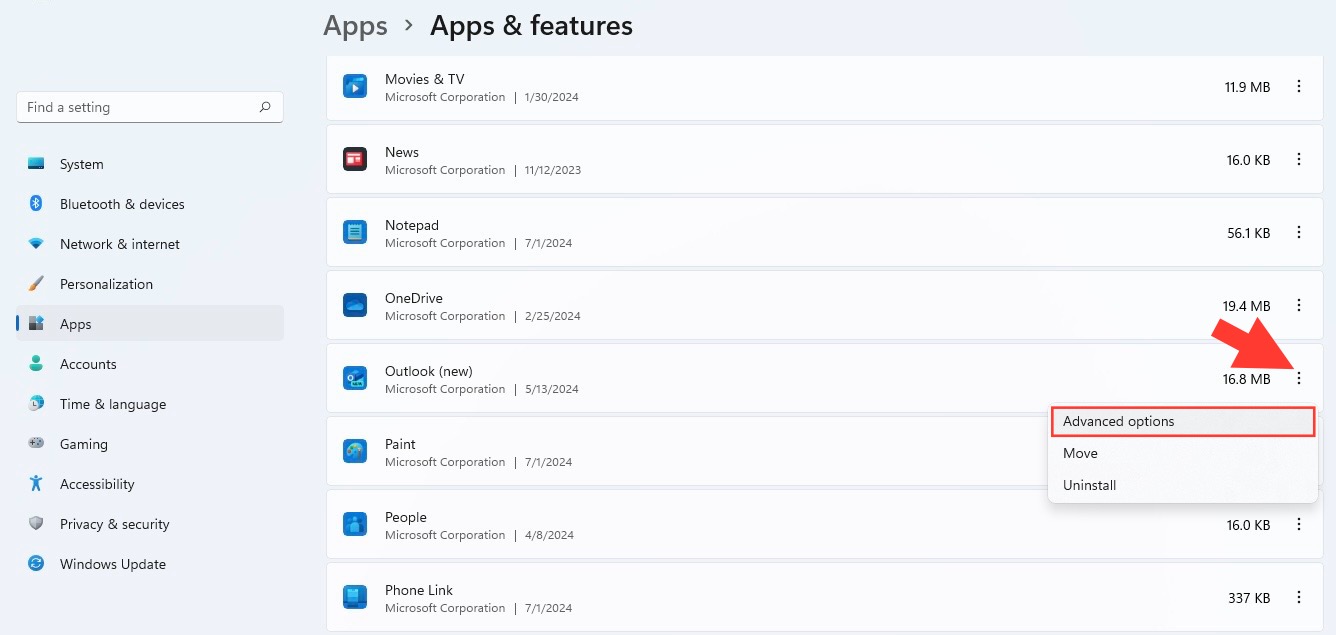
Task: Click the Privacy & security shield icon
Action: [36, 524]
